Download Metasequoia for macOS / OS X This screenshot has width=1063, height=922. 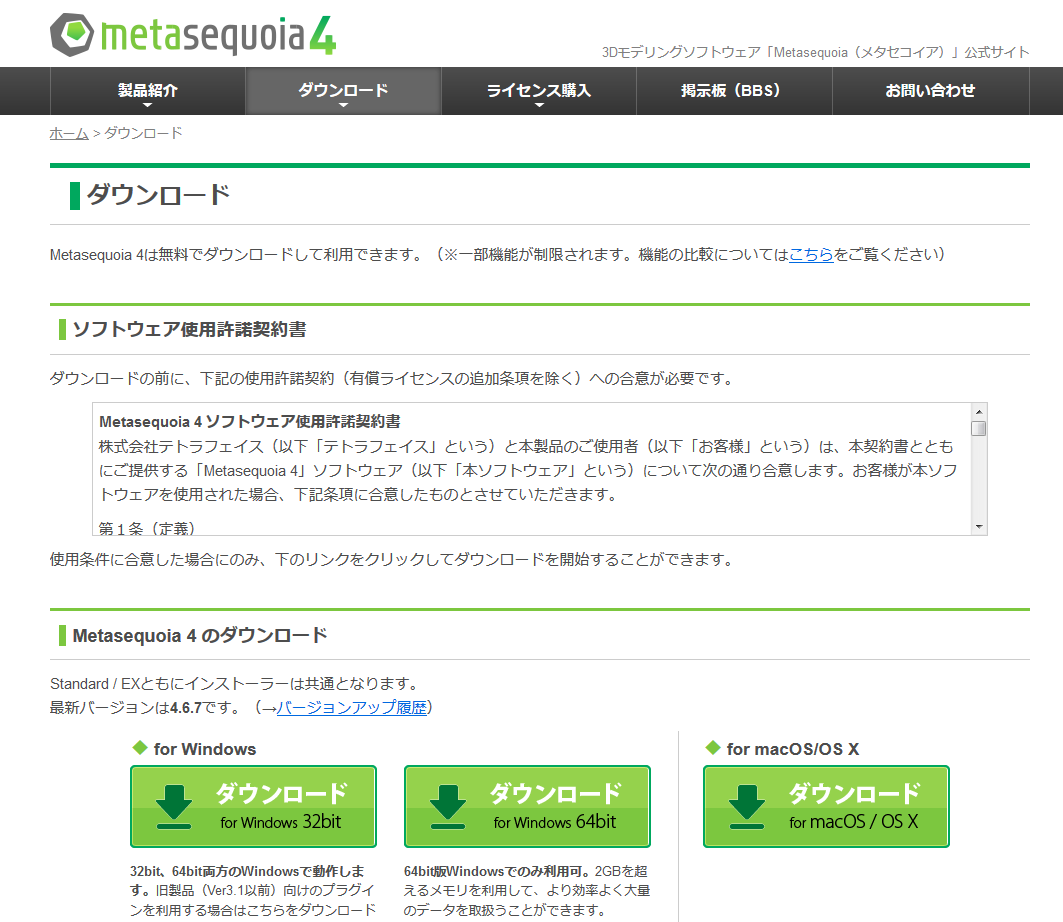point(826,807)
